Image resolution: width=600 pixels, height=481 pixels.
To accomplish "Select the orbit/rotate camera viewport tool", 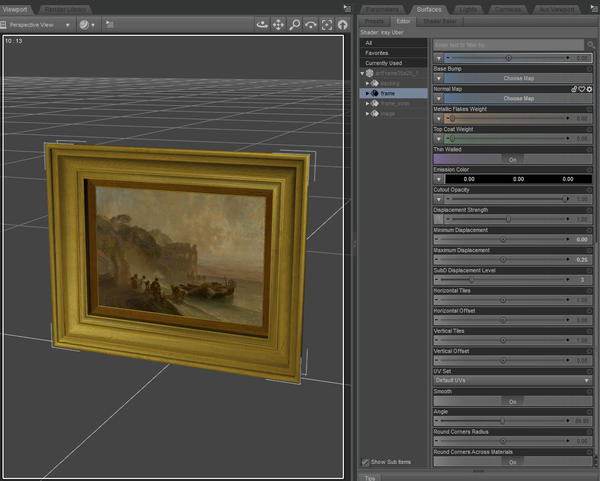I will [x=262, y=25].
